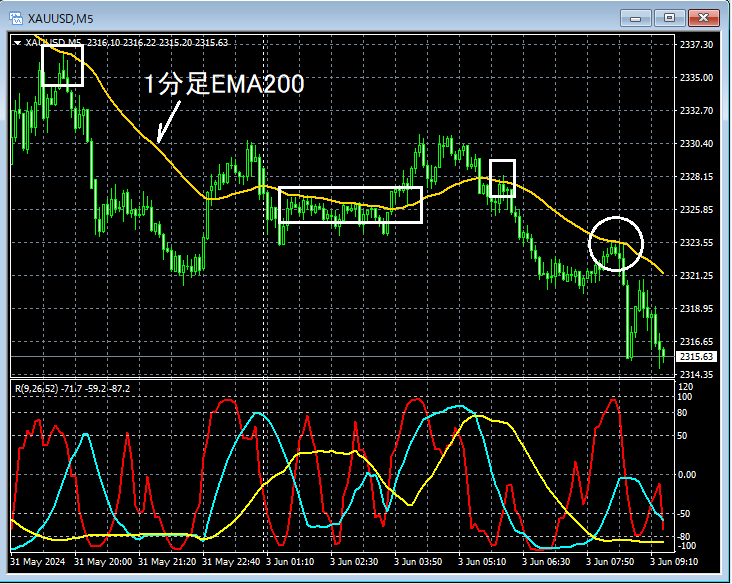Click the XAUUSD,M5 title bar text
The height and width of the screenshot is (584, 732).
tap(61, 19)
